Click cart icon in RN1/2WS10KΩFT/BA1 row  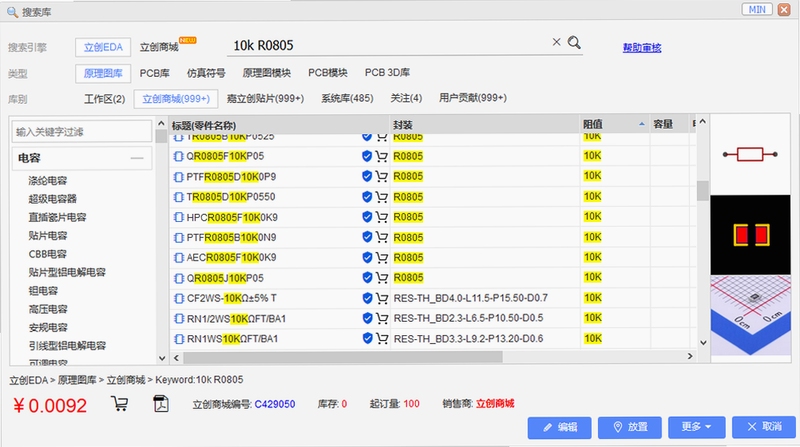click(x=381, y=318)
